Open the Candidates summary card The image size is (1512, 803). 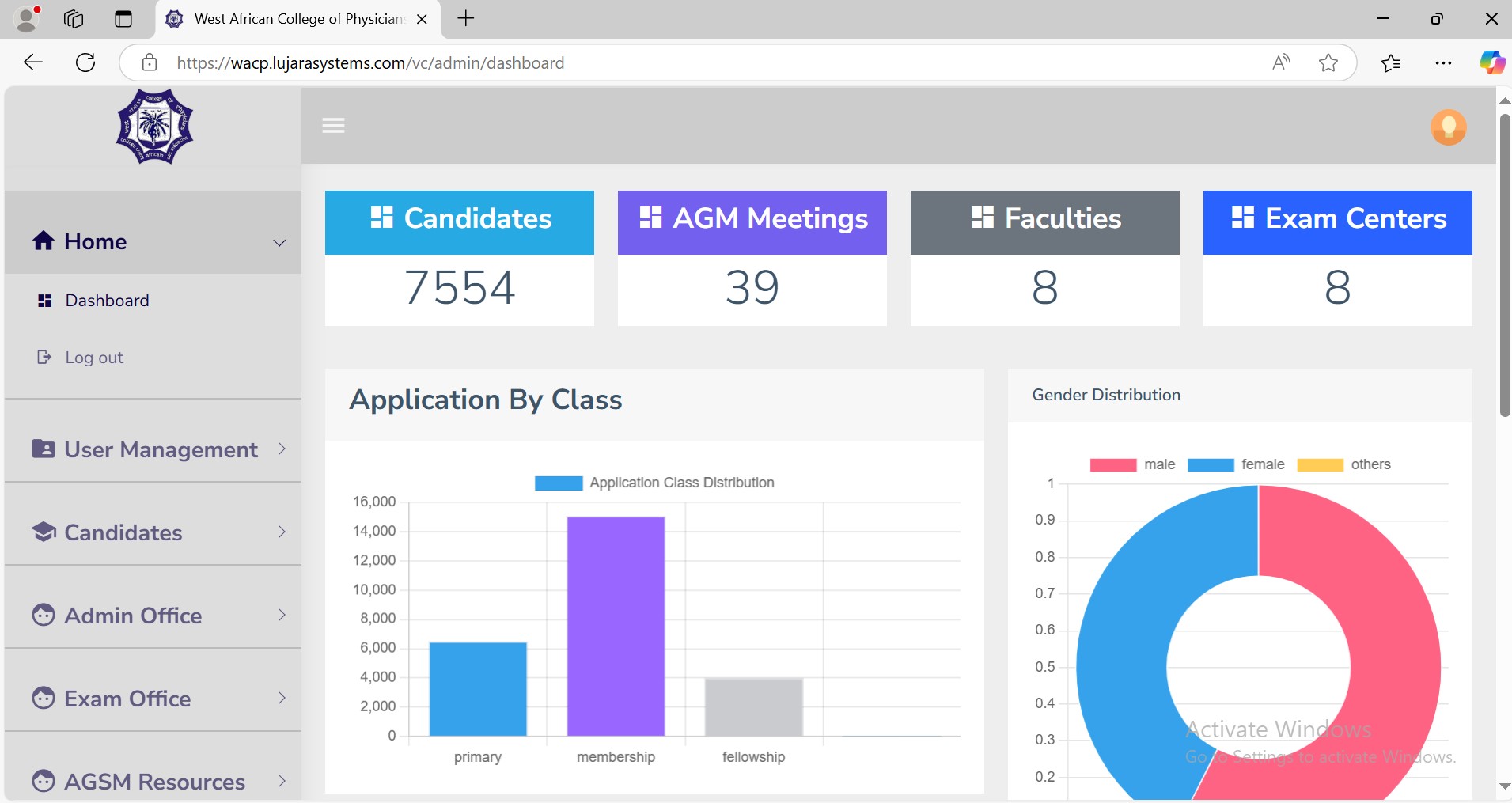tap(460, 258)
